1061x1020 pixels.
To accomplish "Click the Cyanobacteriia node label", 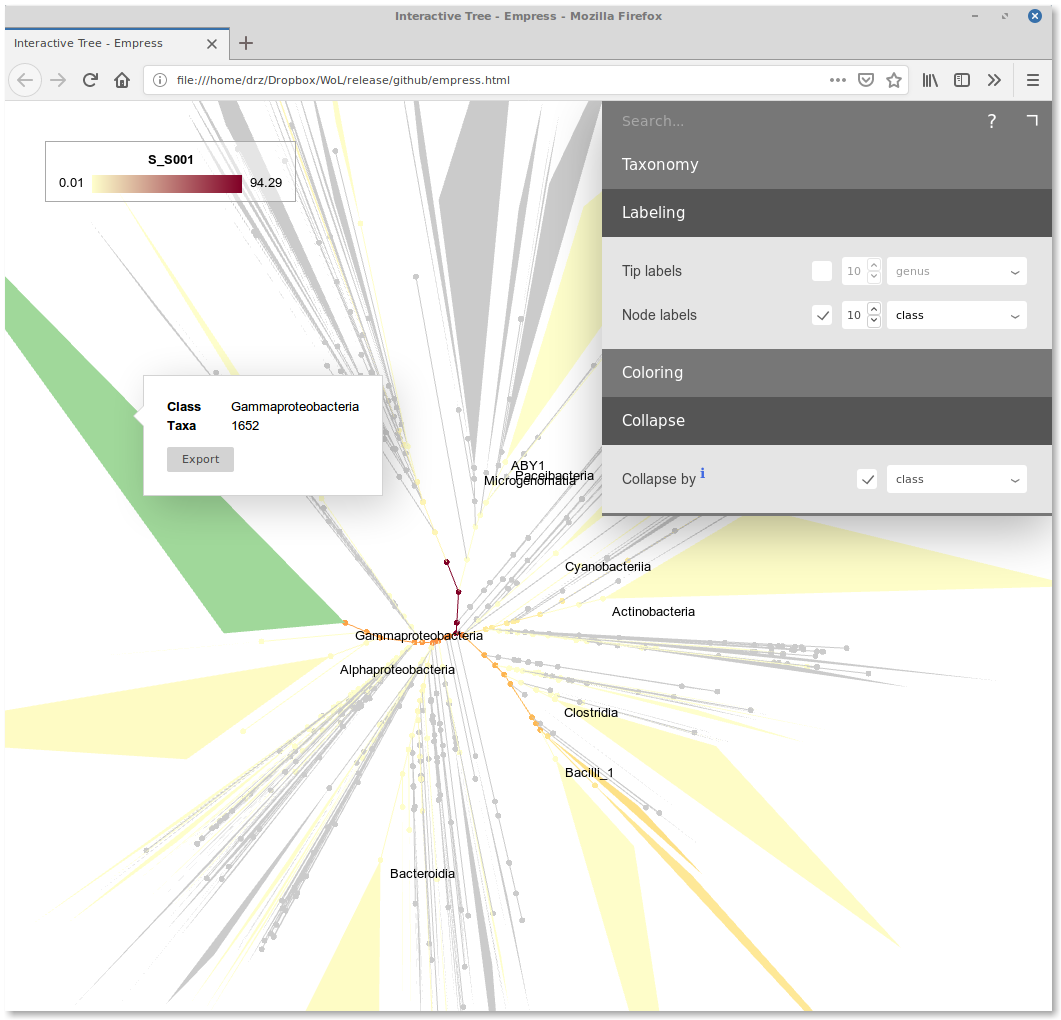I will pos(608,567).
